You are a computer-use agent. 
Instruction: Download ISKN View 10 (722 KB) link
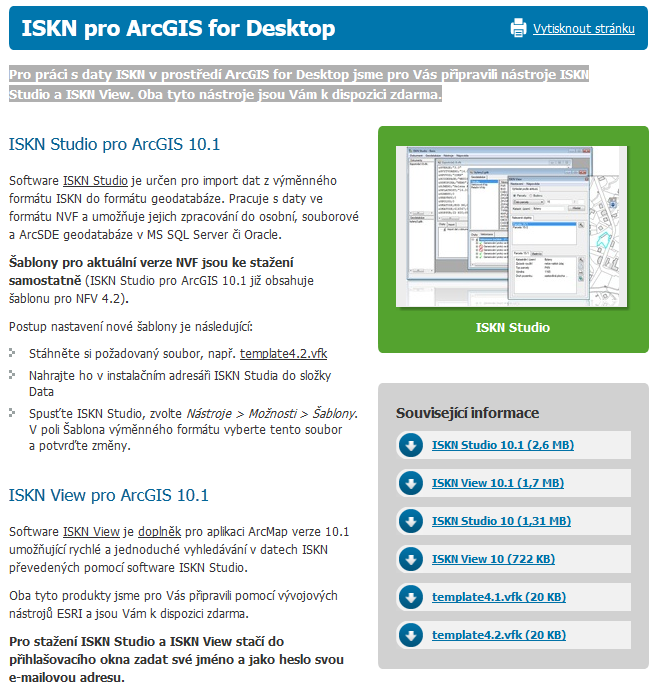point(494,559)
